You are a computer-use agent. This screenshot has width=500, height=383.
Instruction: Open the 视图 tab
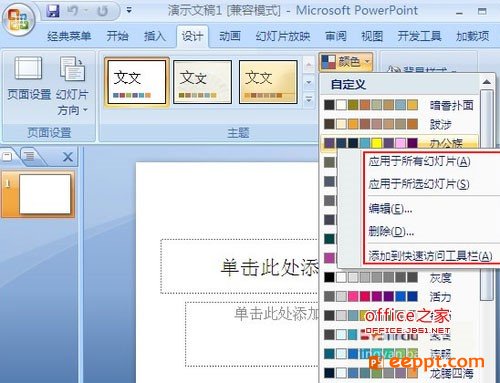[372, 36]
